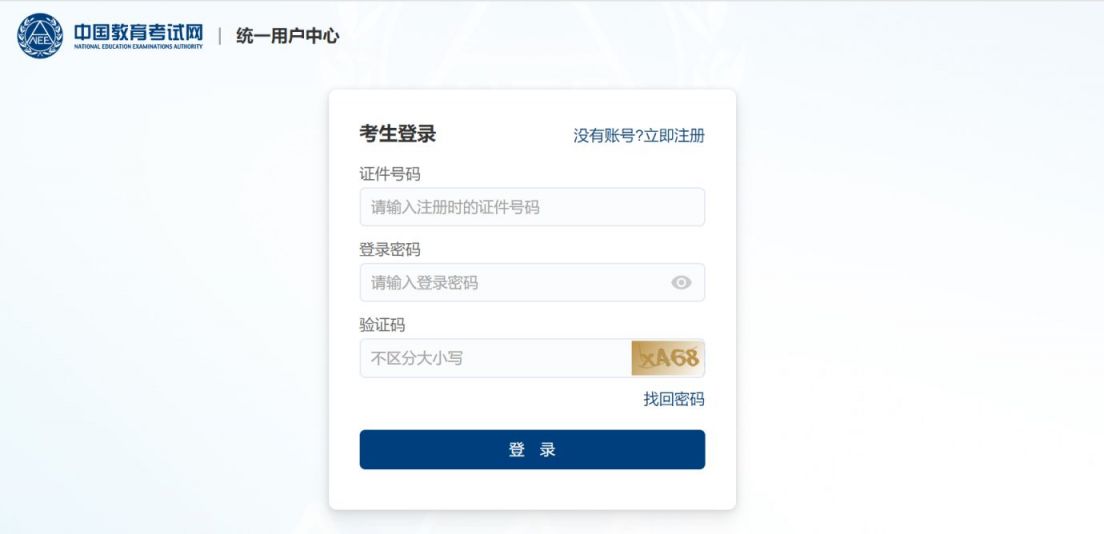Refresh the xA68 captcha image
1104x534 pixels.
point(667,358)
